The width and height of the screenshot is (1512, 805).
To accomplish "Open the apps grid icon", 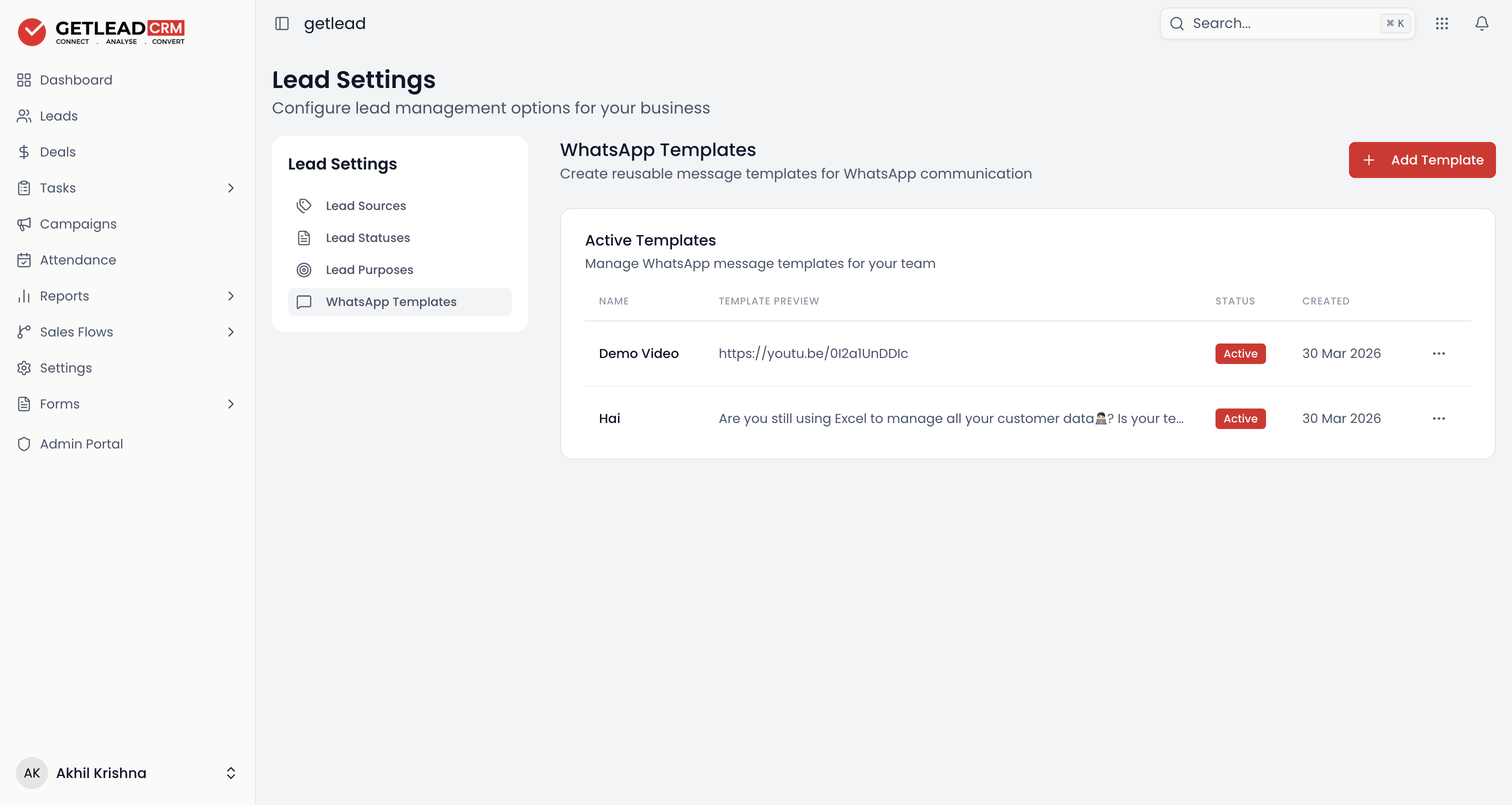I will pyautogui.click(x=1441, y=23).
